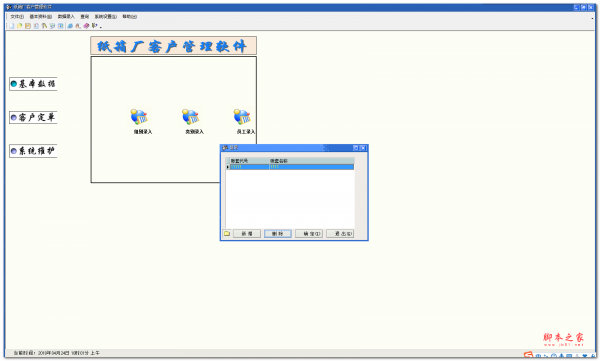Click the first column header of the dialog grid
This screenshot has width=600, height=361.
pos(249,161)
